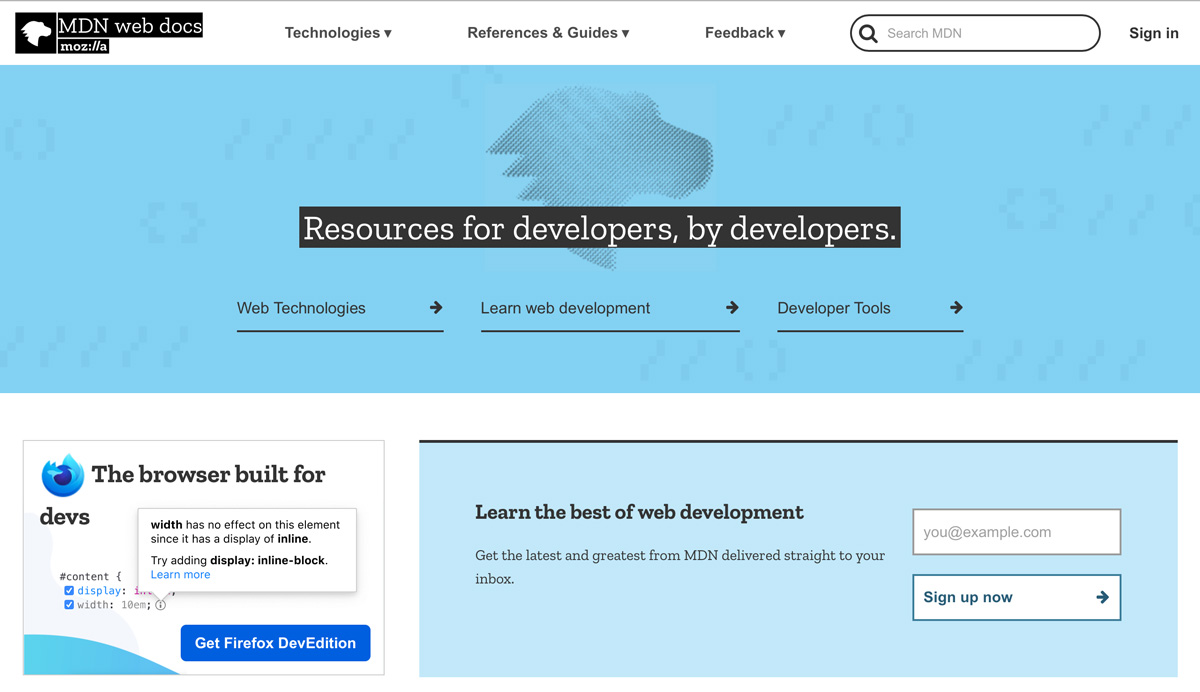
Task: Open the Learn more link in the tooltip
Action: tap(180, 574)
